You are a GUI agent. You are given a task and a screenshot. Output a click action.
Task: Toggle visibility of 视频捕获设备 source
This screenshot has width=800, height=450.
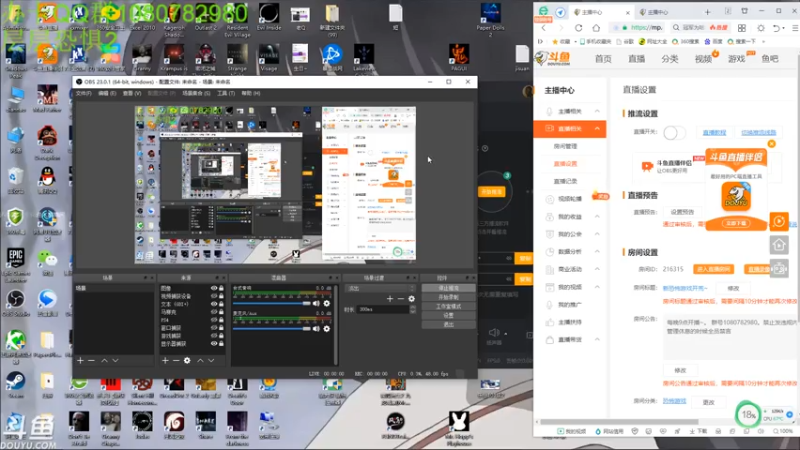coord(214,296)
